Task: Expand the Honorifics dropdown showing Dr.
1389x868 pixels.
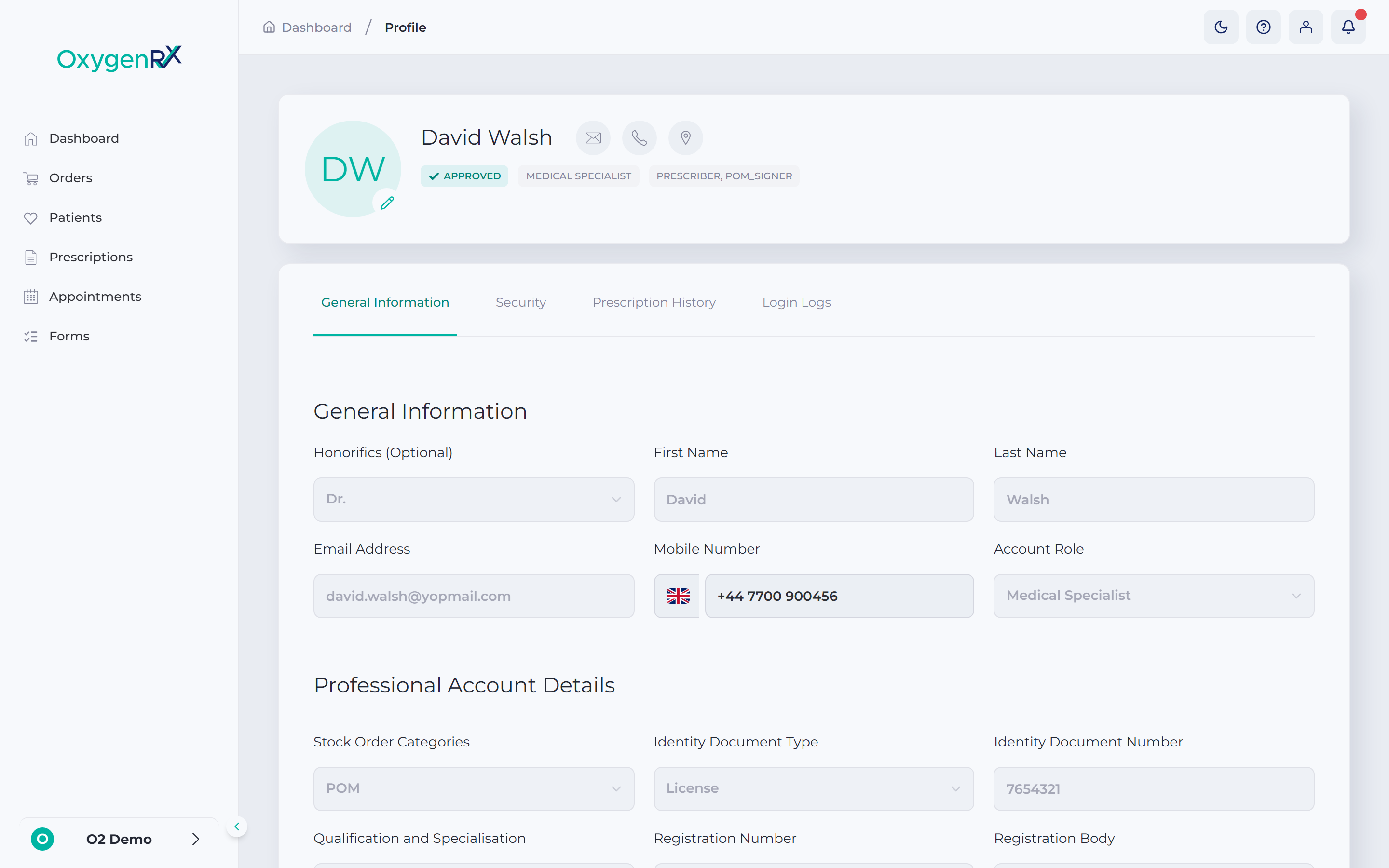Action: [474, 500]
